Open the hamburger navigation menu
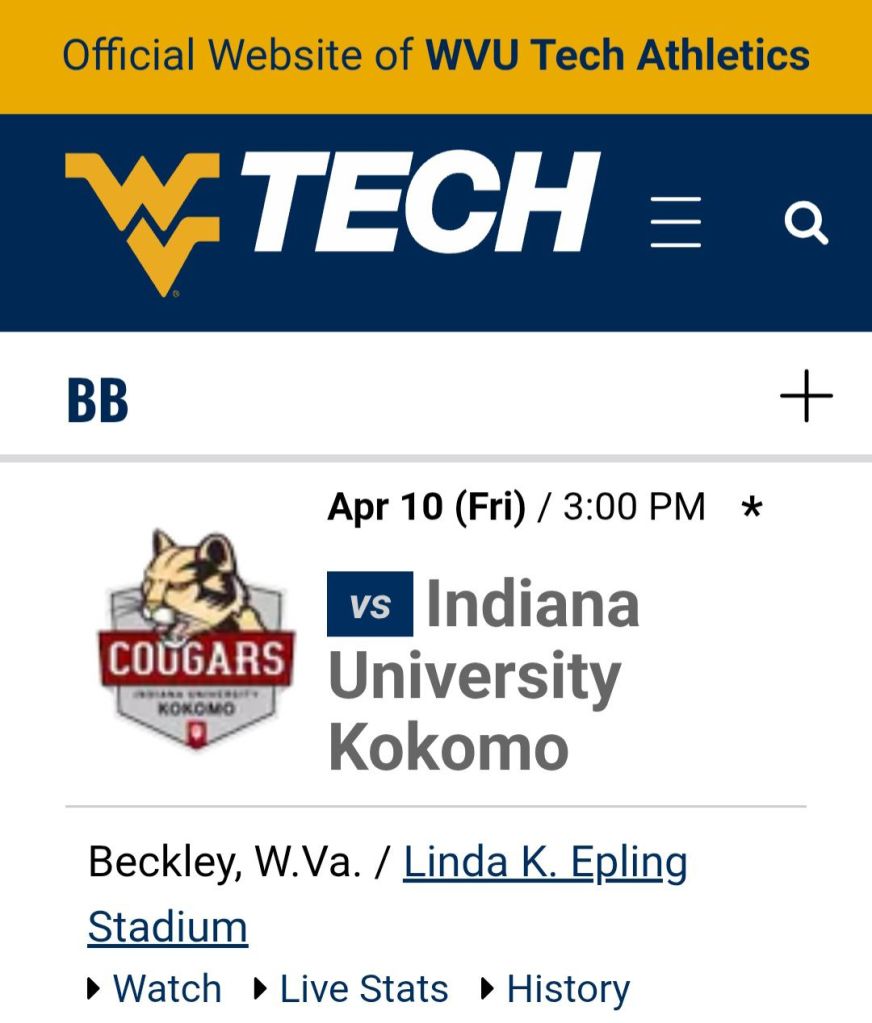The image size is (872, 1023). tap(676, 222)
